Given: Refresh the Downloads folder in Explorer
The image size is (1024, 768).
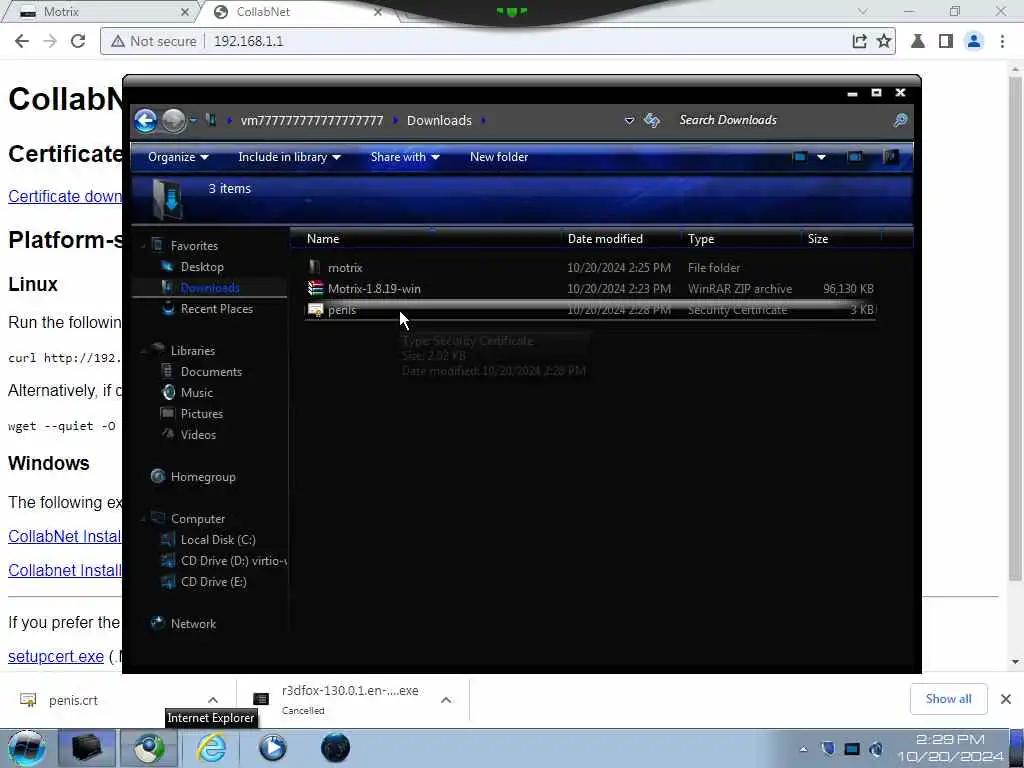Looking at the screenshot, I should coord(652,120).
